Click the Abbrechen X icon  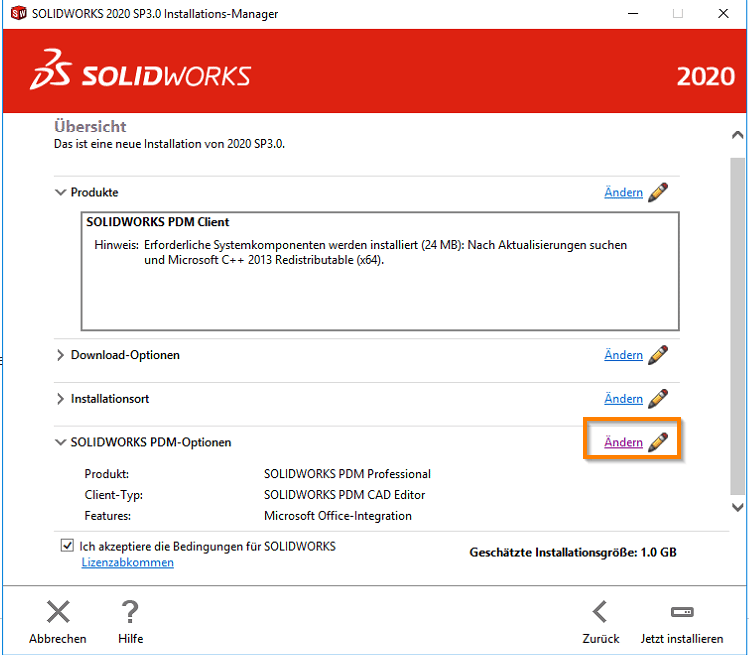click(58, 612)
